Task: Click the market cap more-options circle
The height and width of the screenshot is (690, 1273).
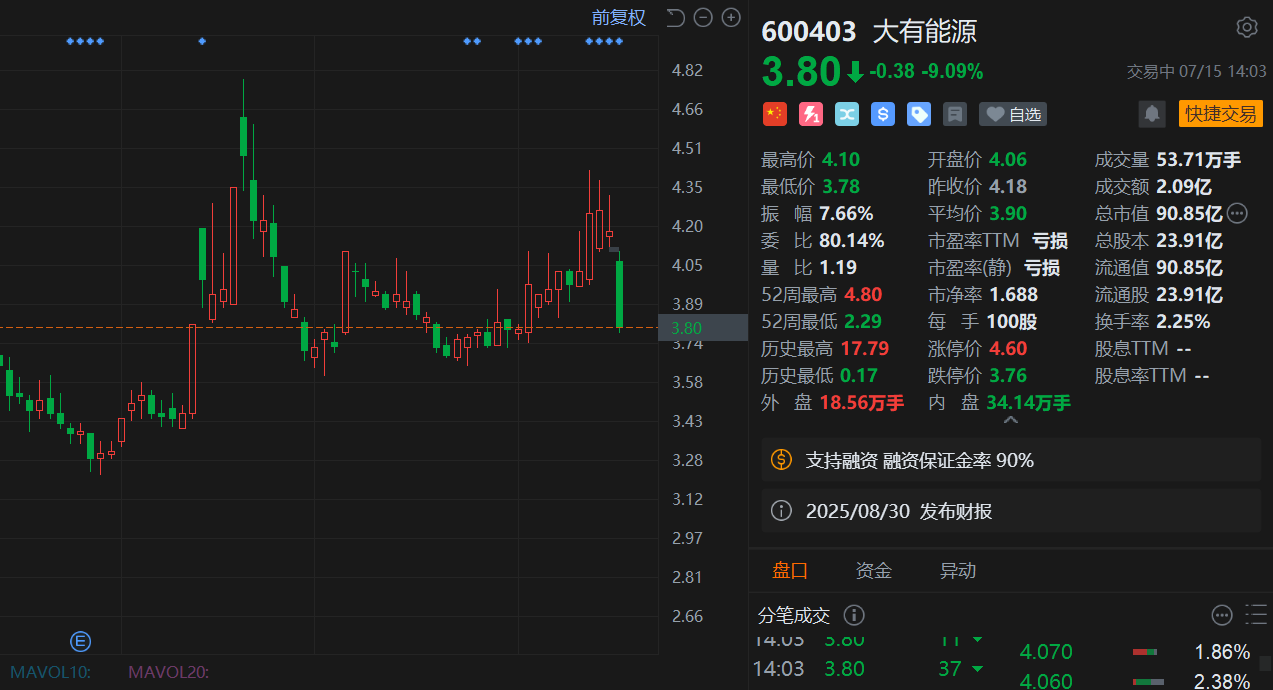Action: pyautogui.click(x=1237, y=213)
